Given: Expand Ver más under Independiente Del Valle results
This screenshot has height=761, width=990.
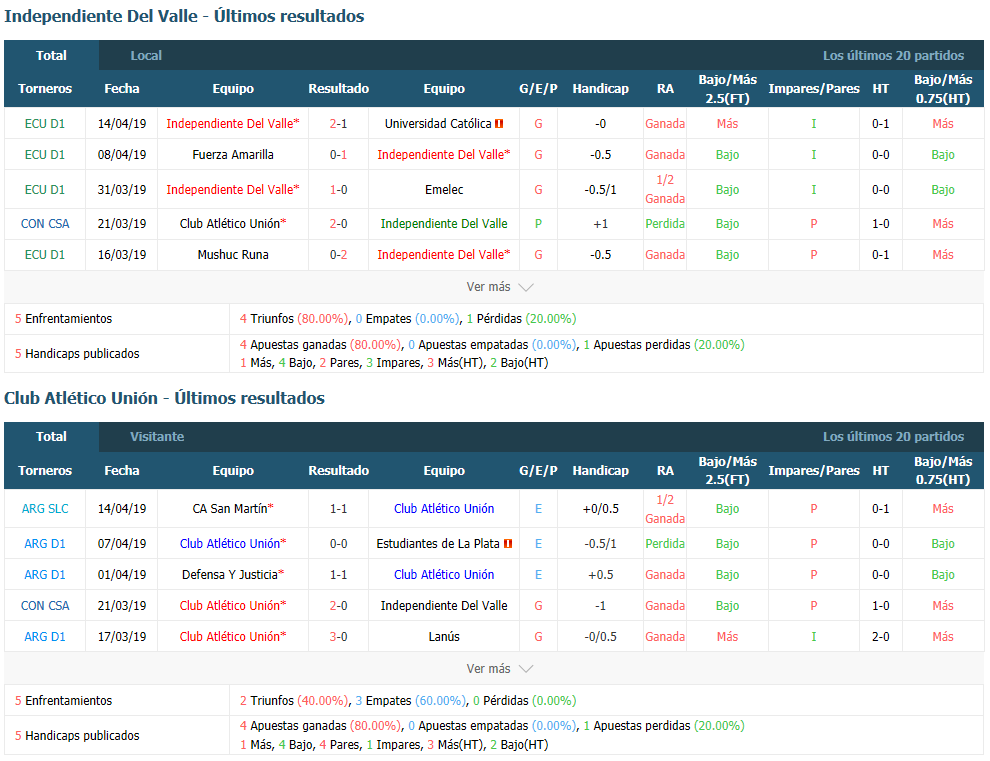Looking at the screenshot, I should coord(499,287).
